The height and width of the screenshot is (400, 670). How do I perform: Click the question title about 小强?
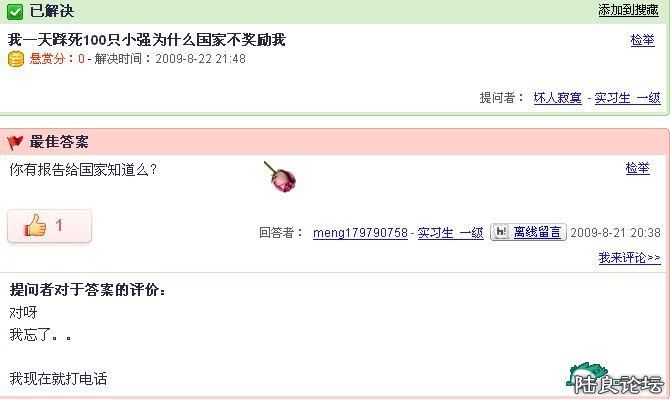tap(147, 40)
